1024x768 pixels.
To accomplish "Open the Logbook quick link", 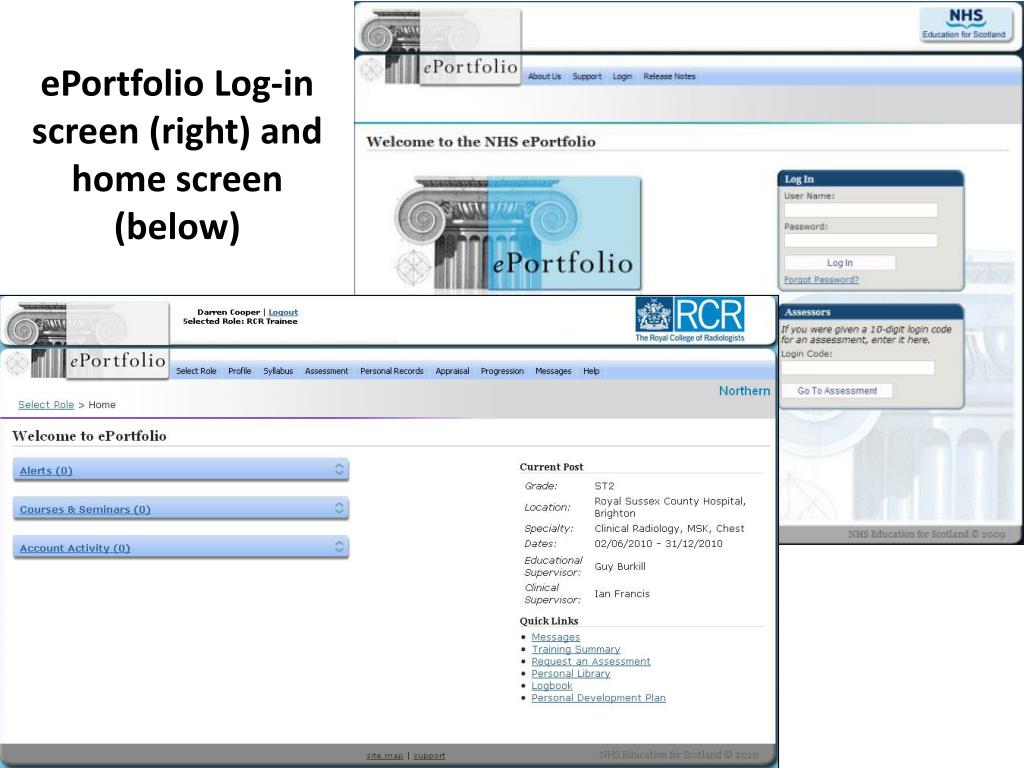I will pyautogui.click(x=552, y=686).
